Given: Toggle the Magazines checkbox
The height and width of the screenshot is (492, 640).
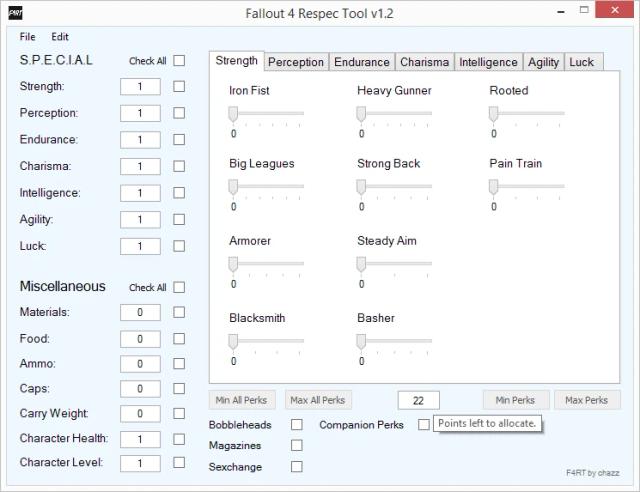Looking at the screenshot, I should pyautogui.click(x=297, y=445).
